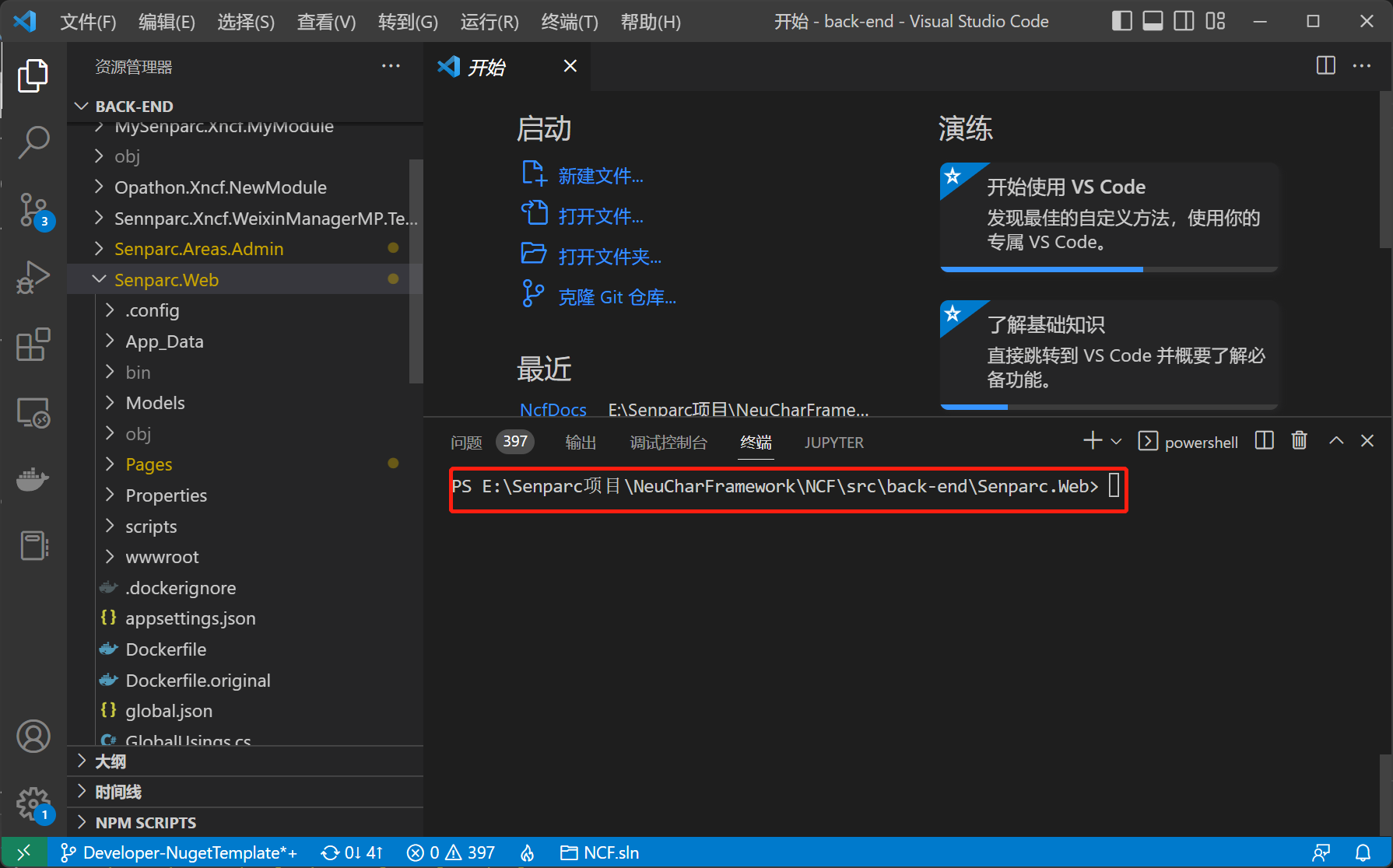Click the feedback icon in status bar
The height and width of the screenshot is (868, 1393).
(x=1321, y=852)
